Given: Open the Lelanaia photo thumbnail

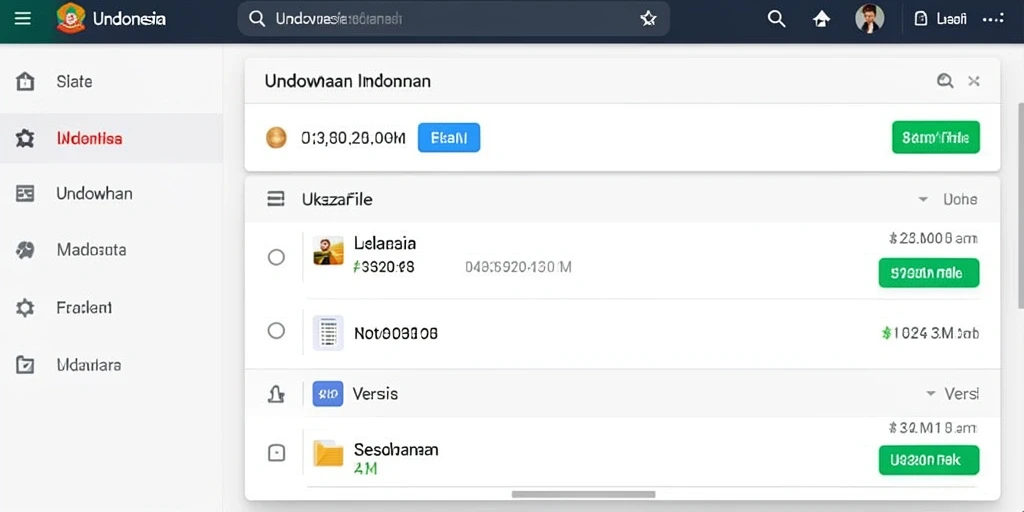Looking at the screenshot, I should point(328,251).
